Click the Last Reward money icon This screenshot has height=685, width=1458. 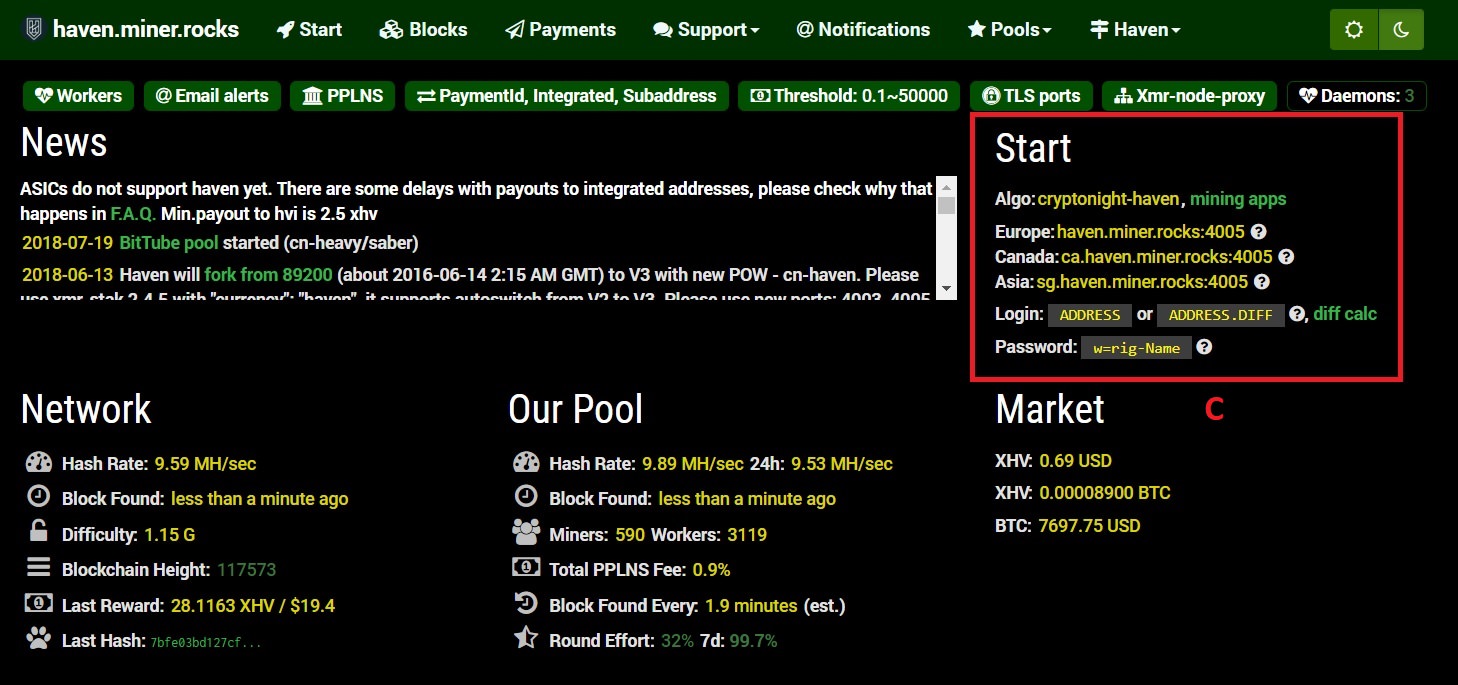[39, 604]
